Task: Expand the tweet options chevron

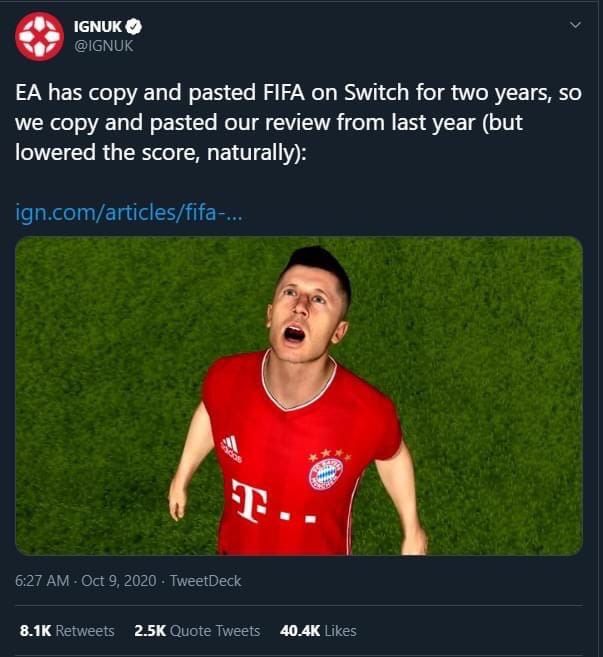Action: [574, 24]
